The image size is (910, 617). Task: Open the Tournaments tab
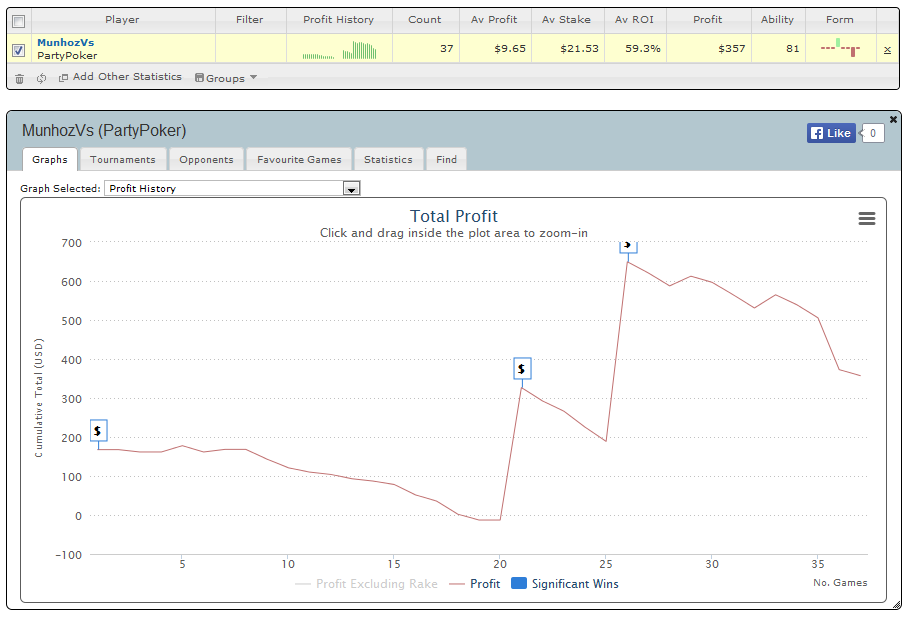point(123,160)
